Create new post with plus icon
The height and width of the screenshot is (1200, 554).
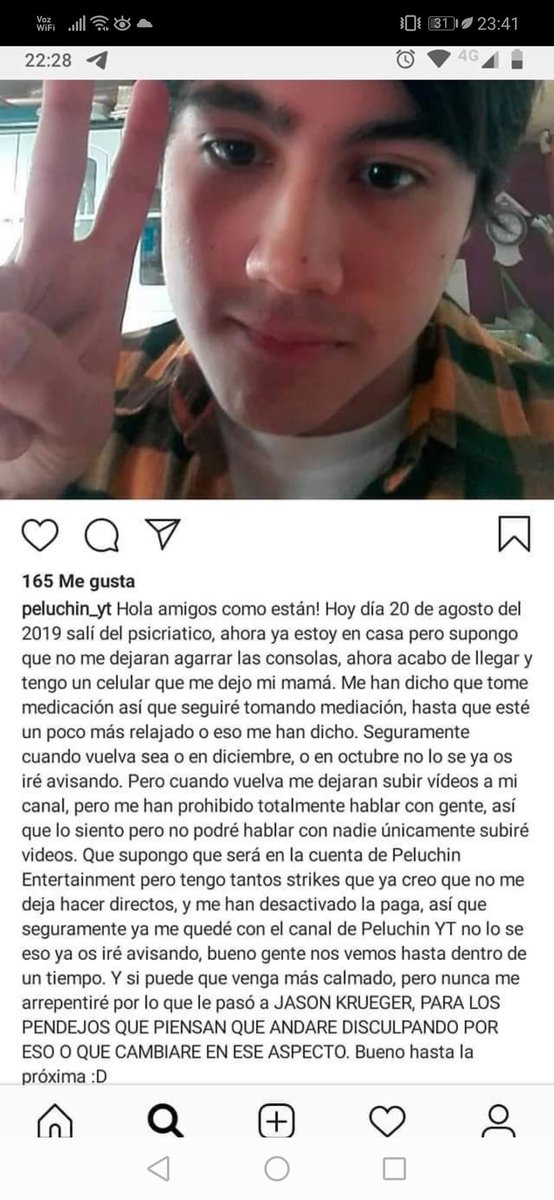click(x=276, y=1122)
